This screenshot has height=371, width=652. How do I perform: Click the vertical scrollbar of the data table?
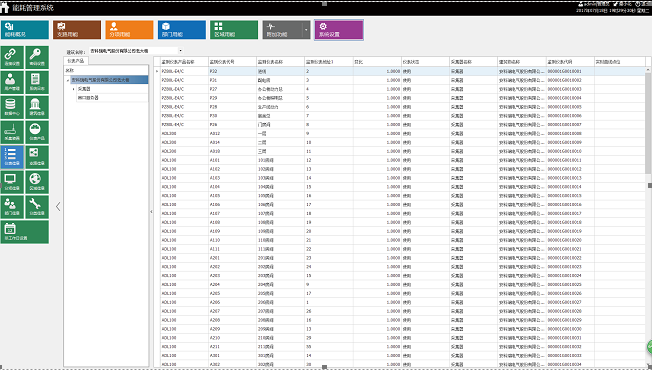click(x=648, y=216)
